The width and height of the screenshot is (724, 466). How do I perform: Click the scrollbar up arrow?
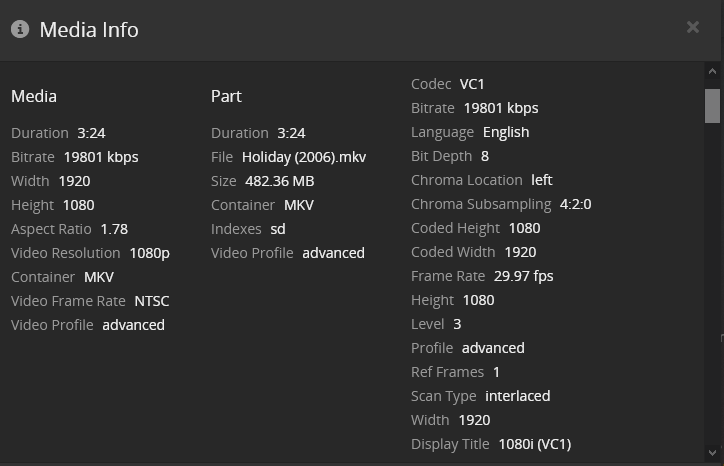[x=712, y=72]
